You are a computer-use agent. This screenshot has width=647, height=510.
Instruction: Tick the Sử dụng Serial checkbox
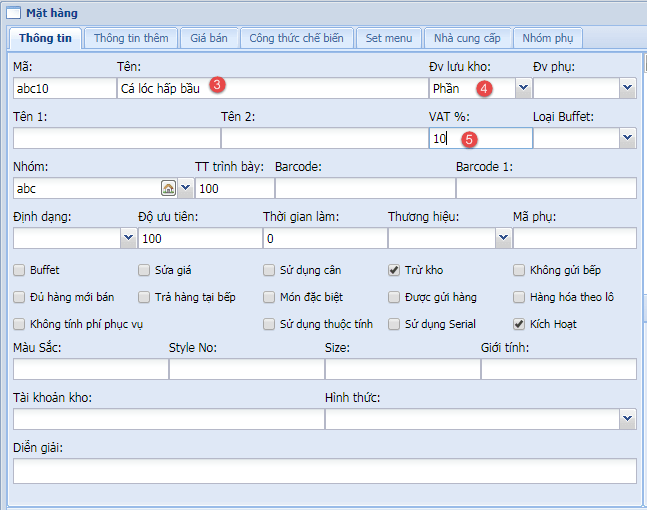pyautogui.click(x=394, y=324)
